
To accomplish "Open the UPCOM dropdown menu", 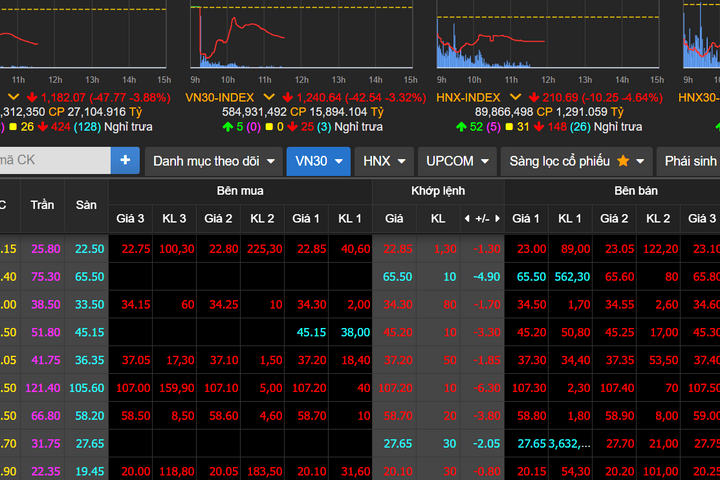I will click(x=457, y=161).
